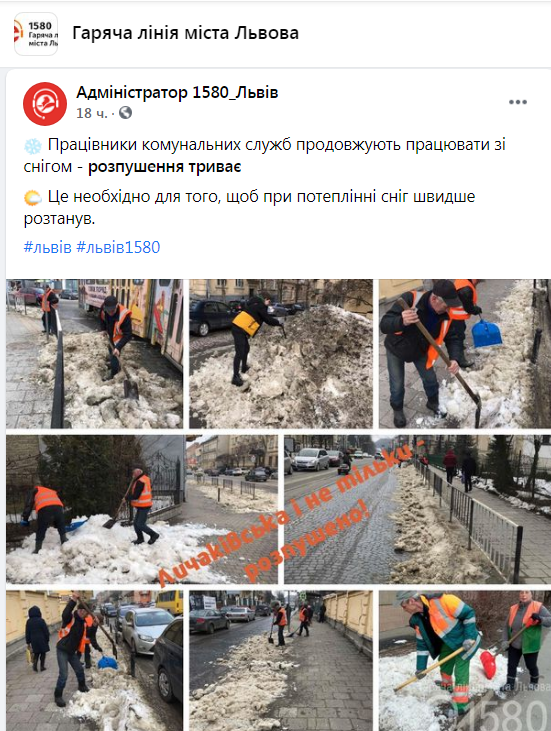This screenshot has height=731, width=551.
Task: Click the bold розпушення триває text
Action: point(165,166)
